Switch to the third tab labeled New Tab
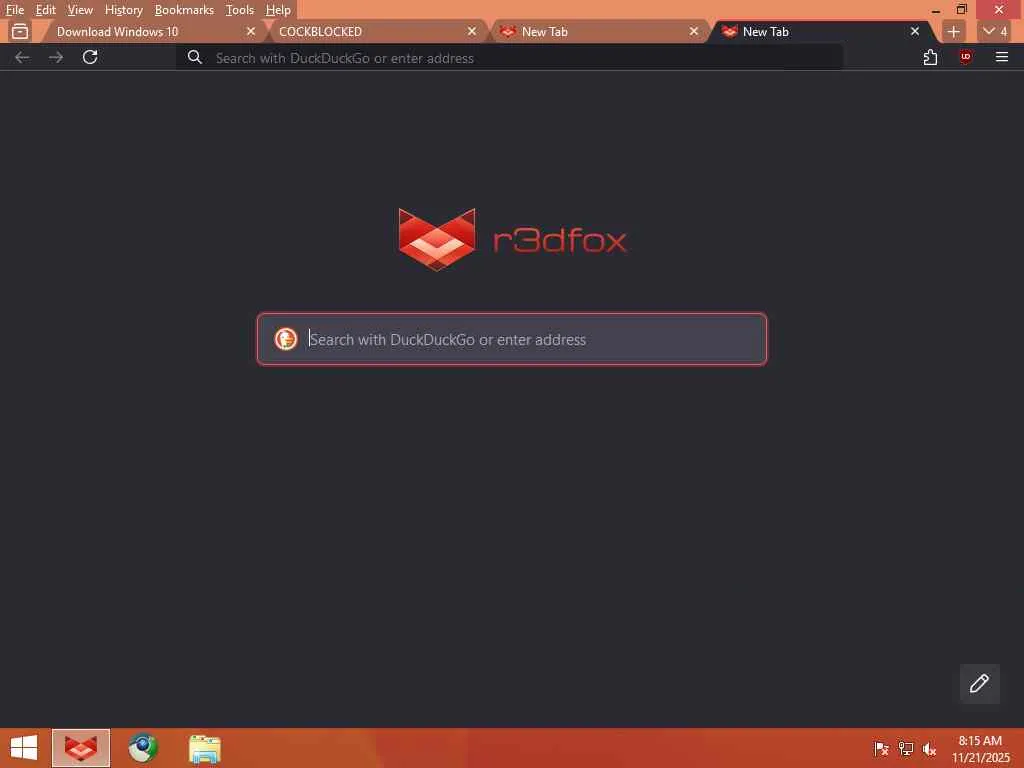The image size is (1024, 768). click(x=598, y=31)
